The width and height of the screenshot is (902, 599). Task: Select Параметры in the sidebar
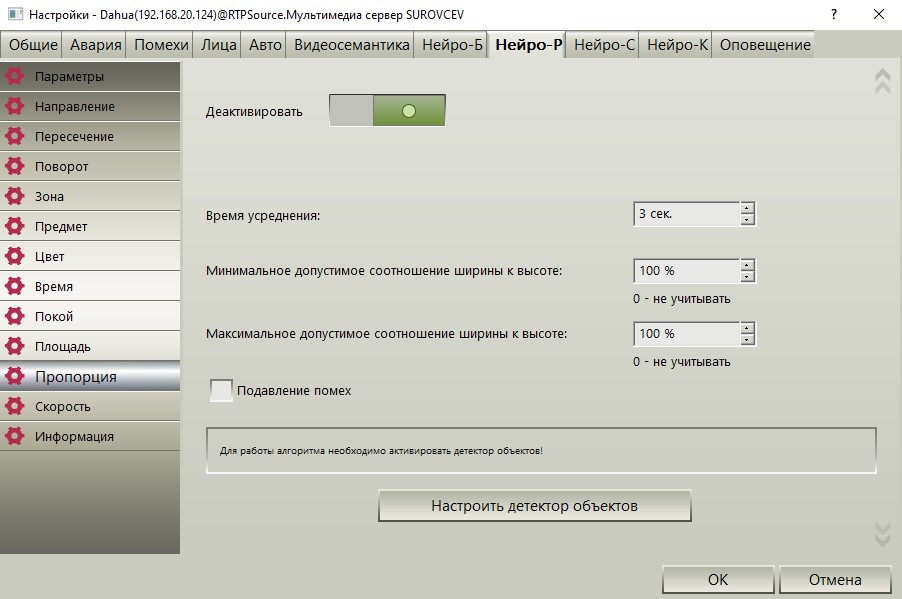pos(90,76)
